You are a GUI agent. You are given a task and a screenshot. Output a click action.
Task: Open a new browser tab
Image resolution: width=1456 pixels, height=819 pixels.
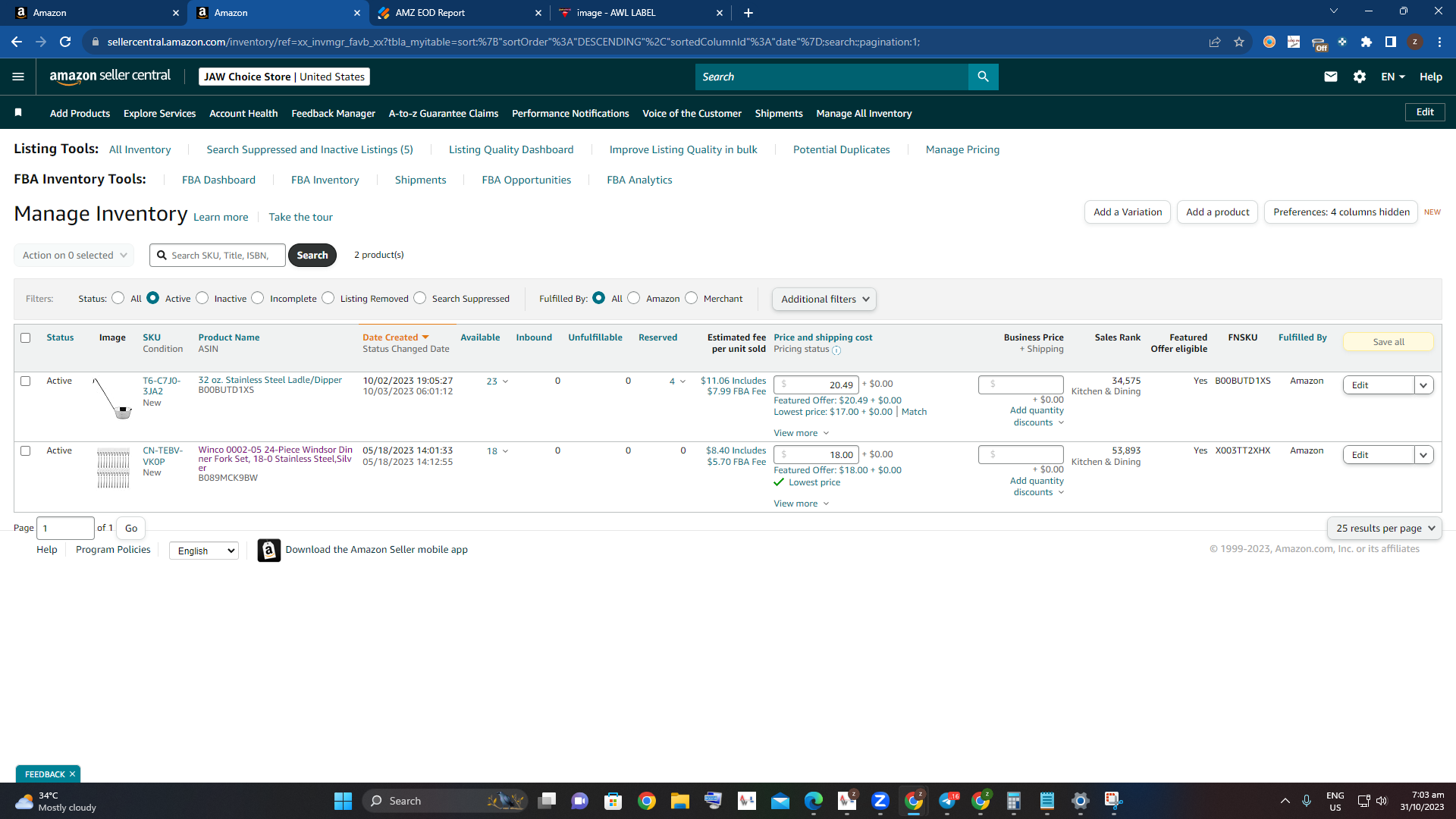click(x=748, y=13)
